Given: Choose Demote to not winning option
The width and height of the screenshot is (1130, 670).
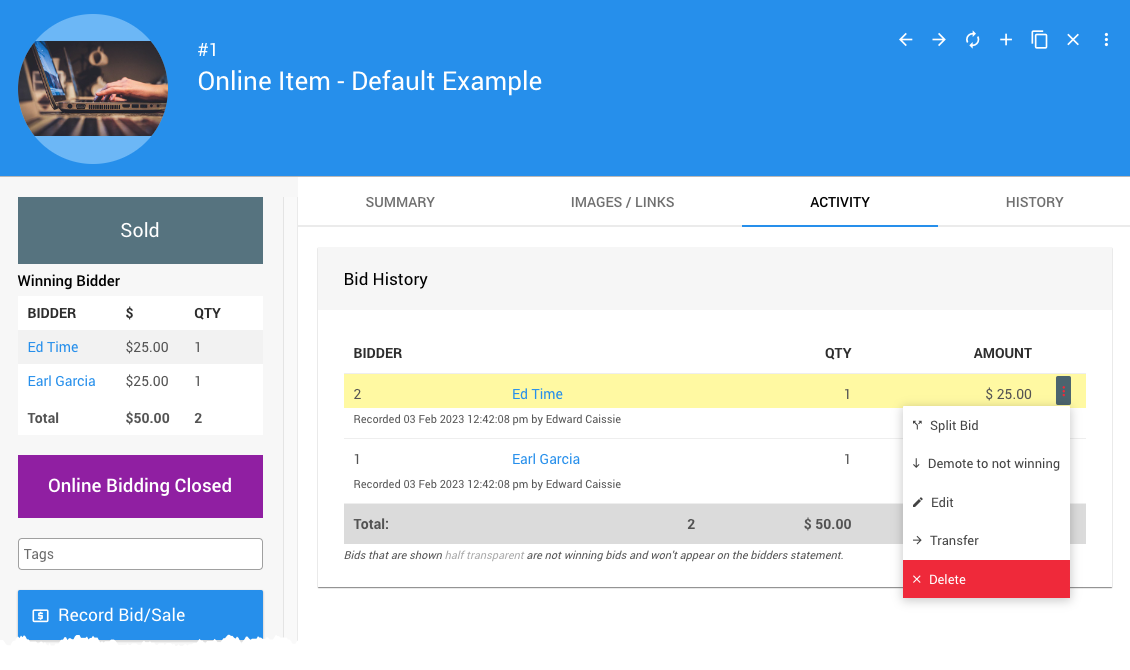Looking at the screenshot, I should (993, 464).
